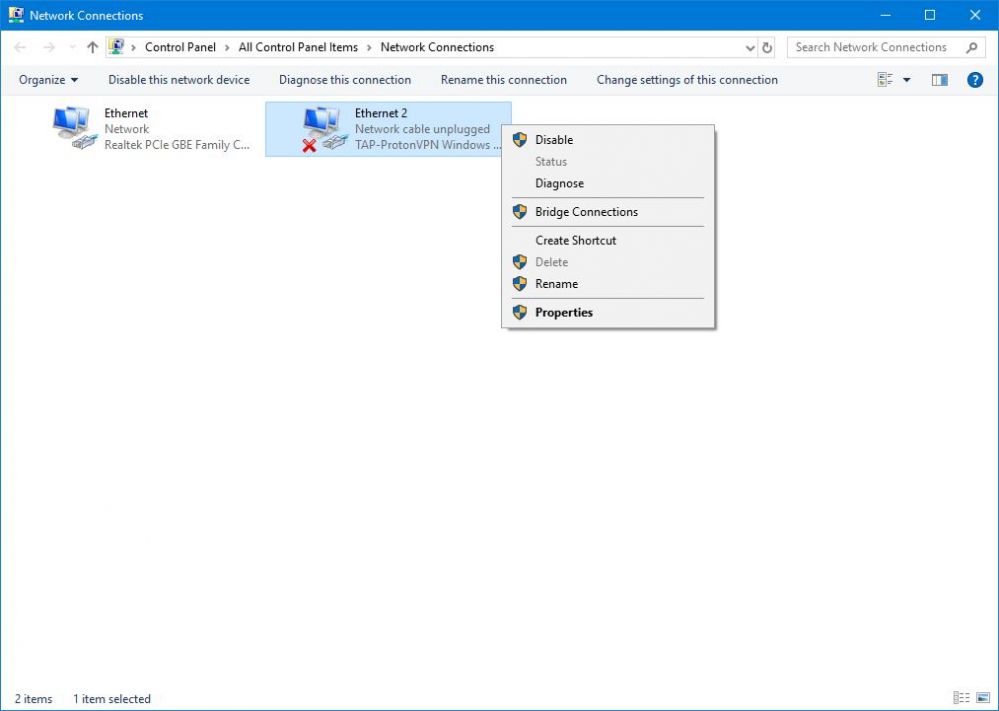Expand the view options dropdown arrow
999x711 pixels.
tap(907, 80)
